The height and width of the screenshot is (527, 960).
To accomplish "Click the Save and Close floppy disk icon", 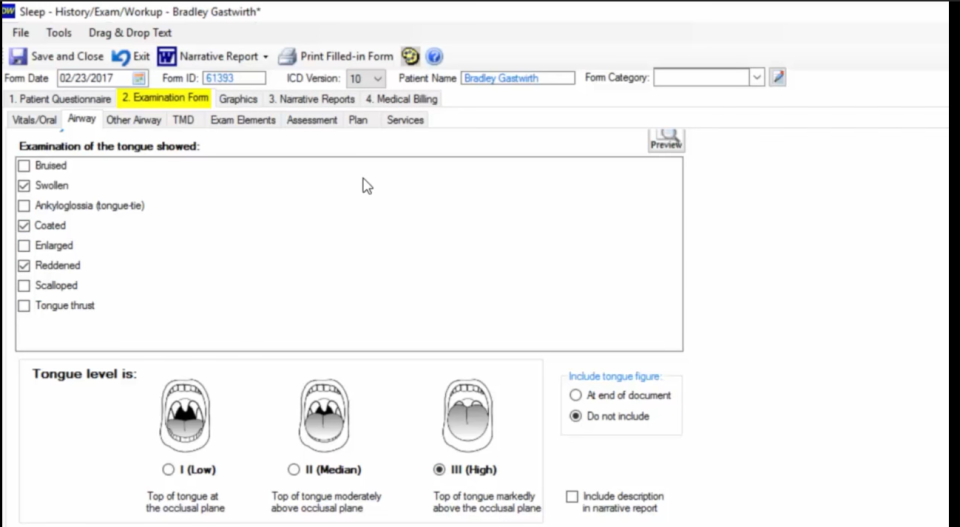I will [18, 56].
